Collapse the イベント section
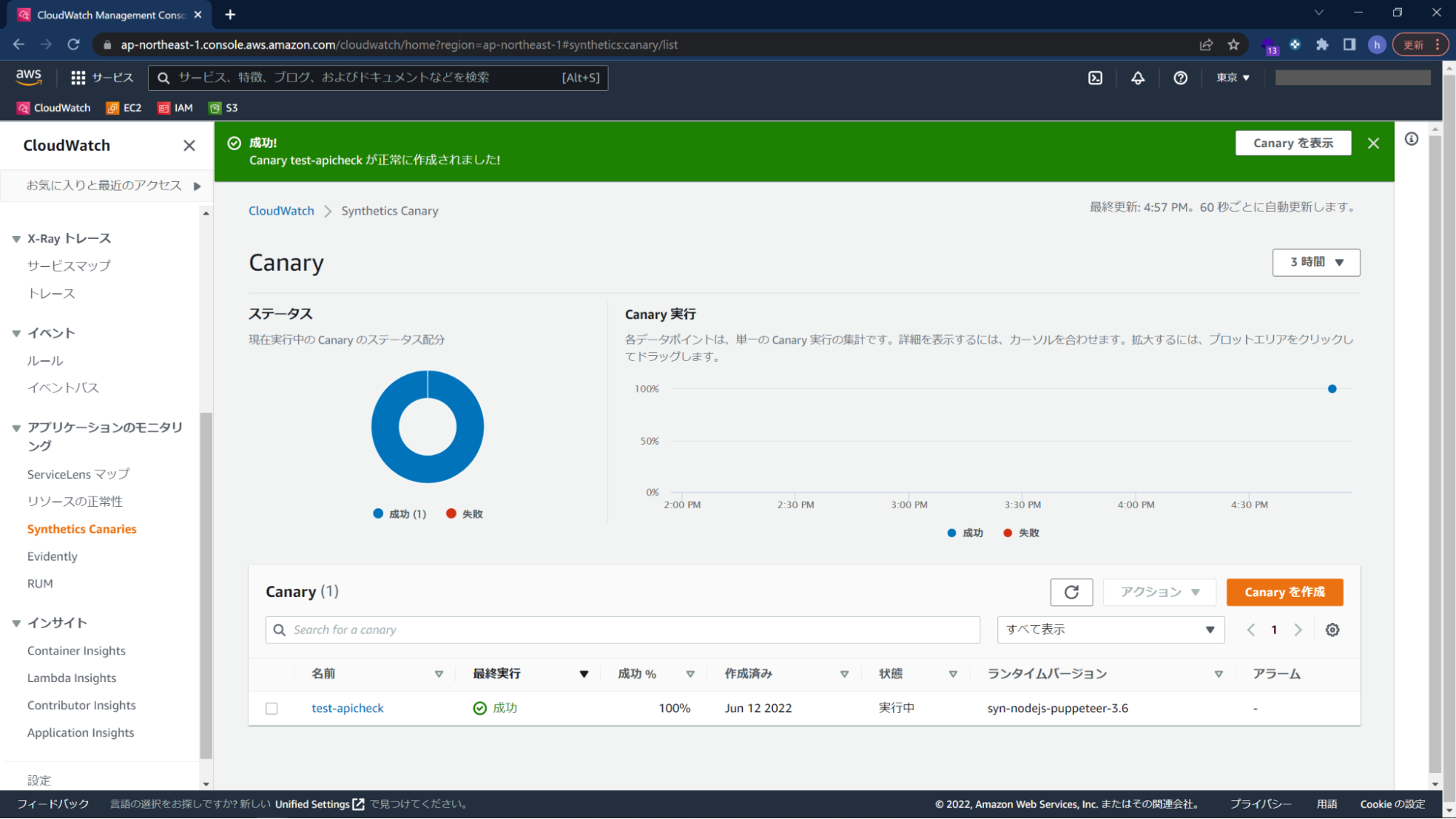Image resolution: width=1456 pixels, height=819 pixels. tap(16, 334)
